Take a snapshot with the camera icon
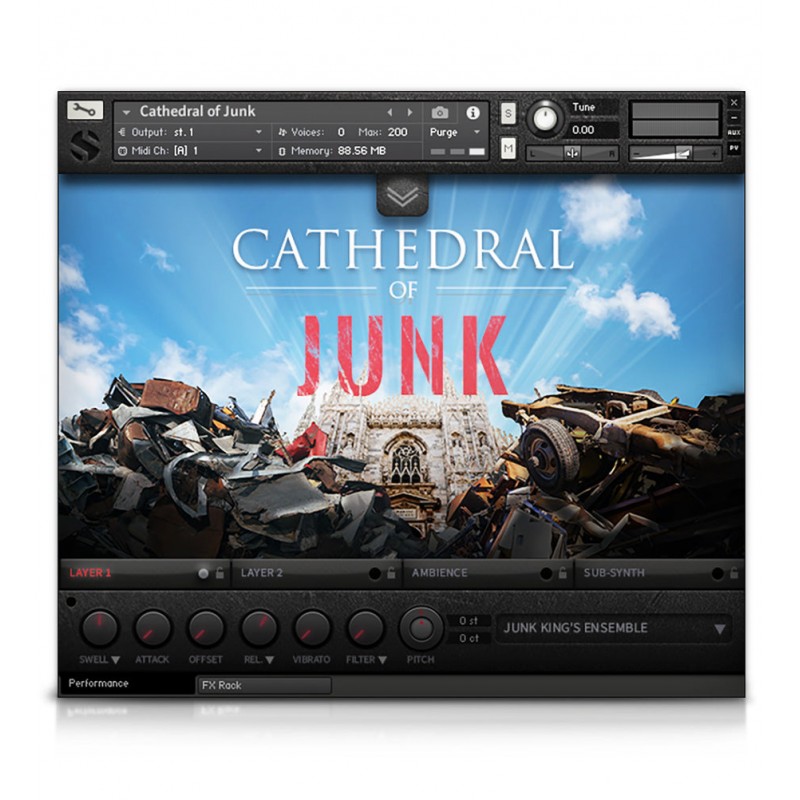 pos(440,113)
